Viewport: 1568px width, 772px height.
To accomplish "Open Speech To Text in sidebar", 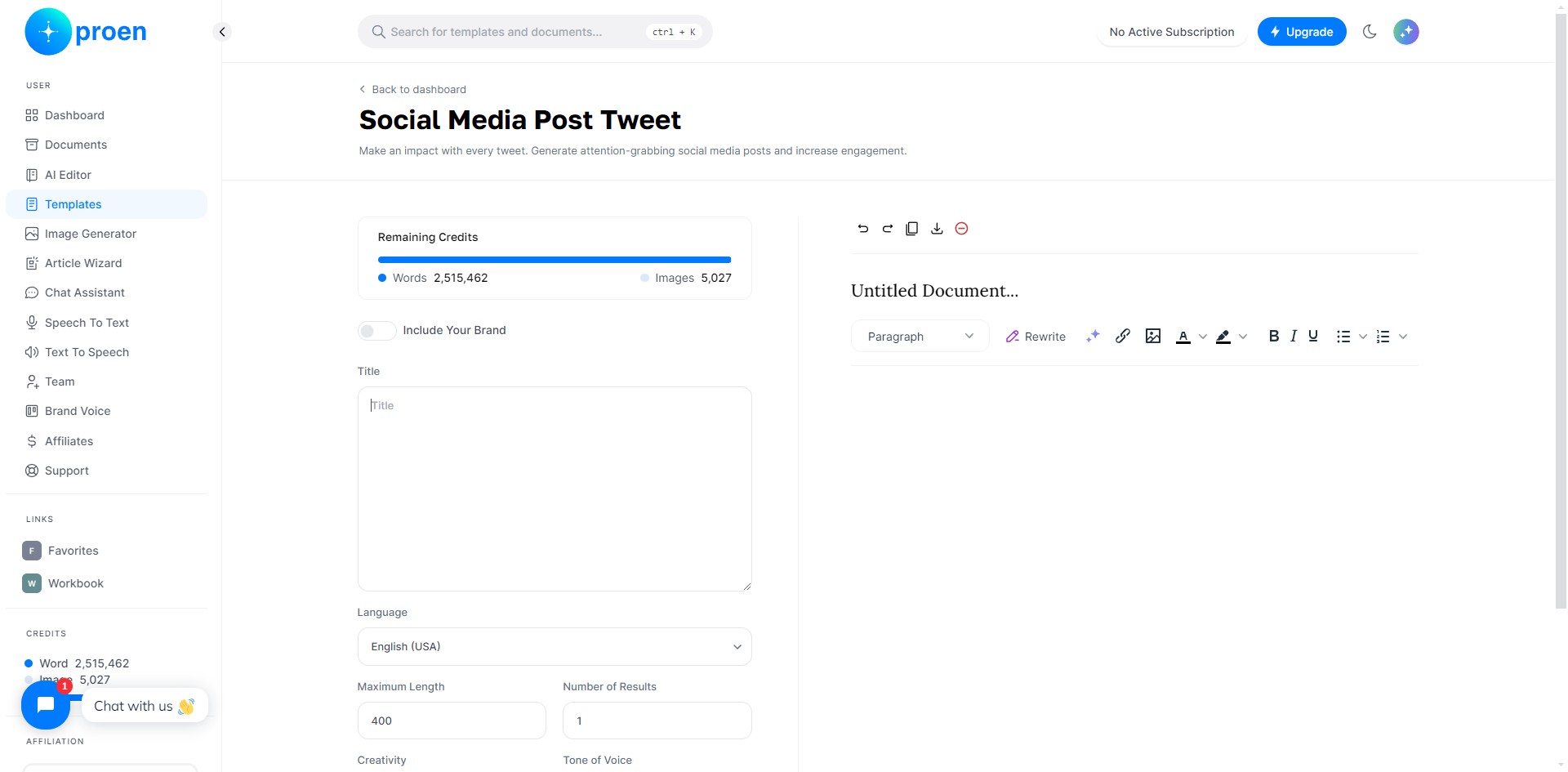I will [107, 323].
